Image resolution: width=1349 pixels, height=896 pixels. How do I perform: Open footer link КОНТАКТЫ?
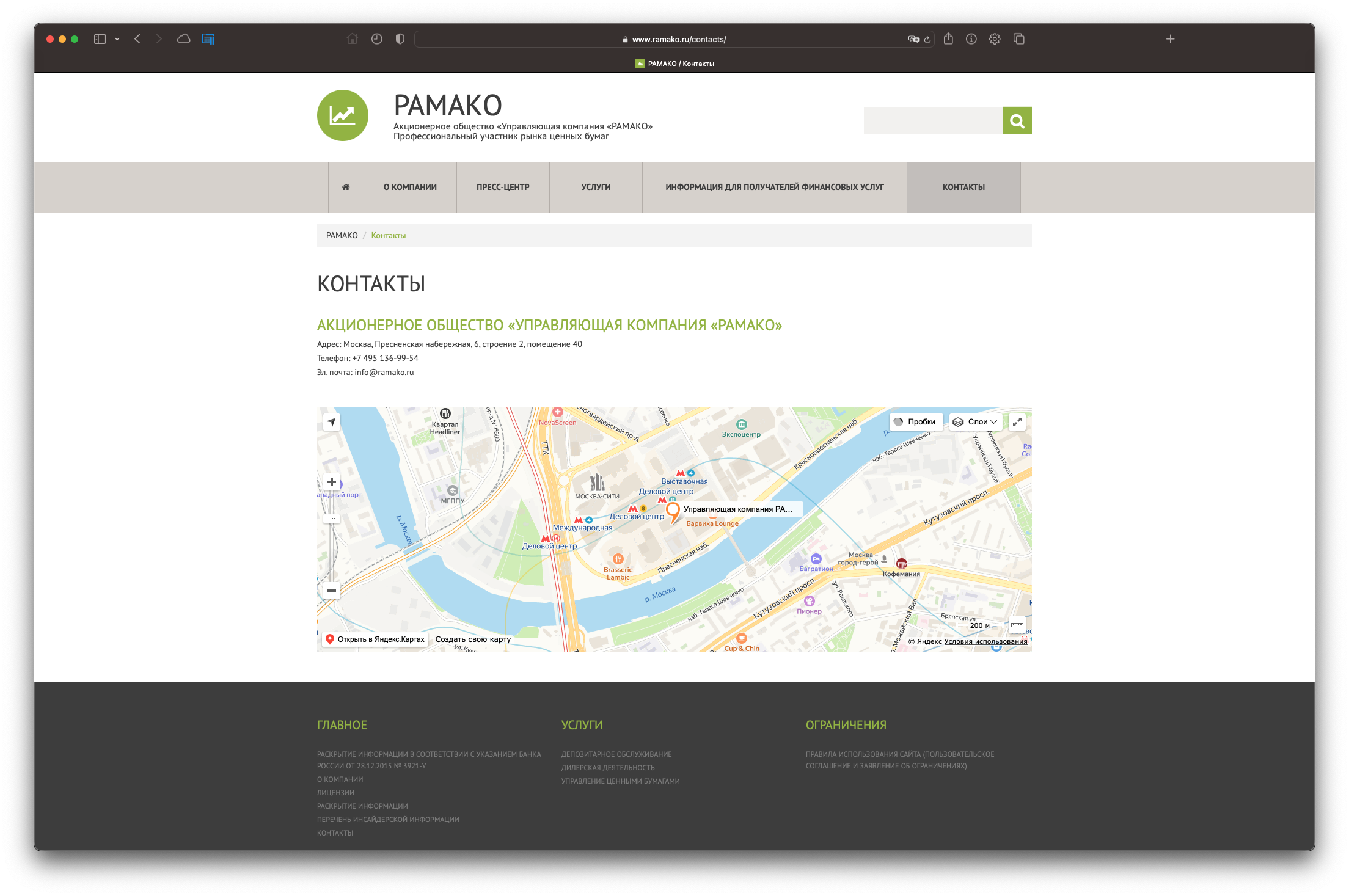point(335,833)
